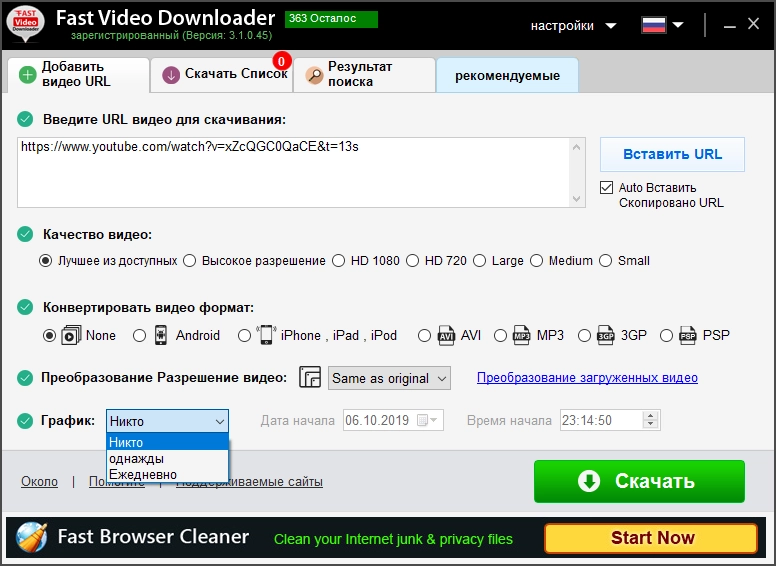Image resolution: width=776 pixels, height=566 pixels.
Task: Click the Дата начала date field
Action: (393, 421)
